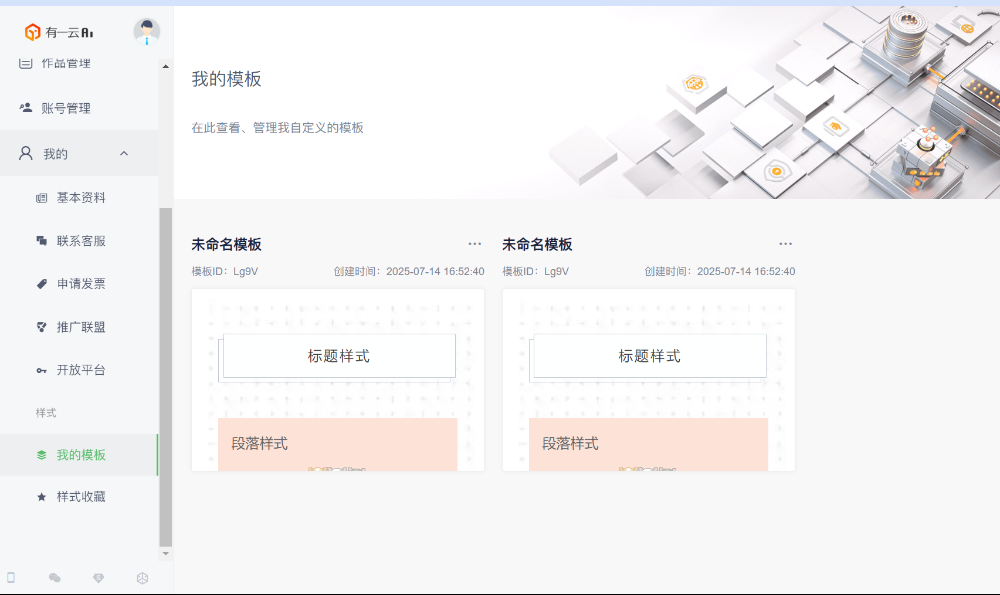Select 我的 sidebar group label
This screenshot has height=595, width=1000.
pyautogui.click(x=55, y=154)
